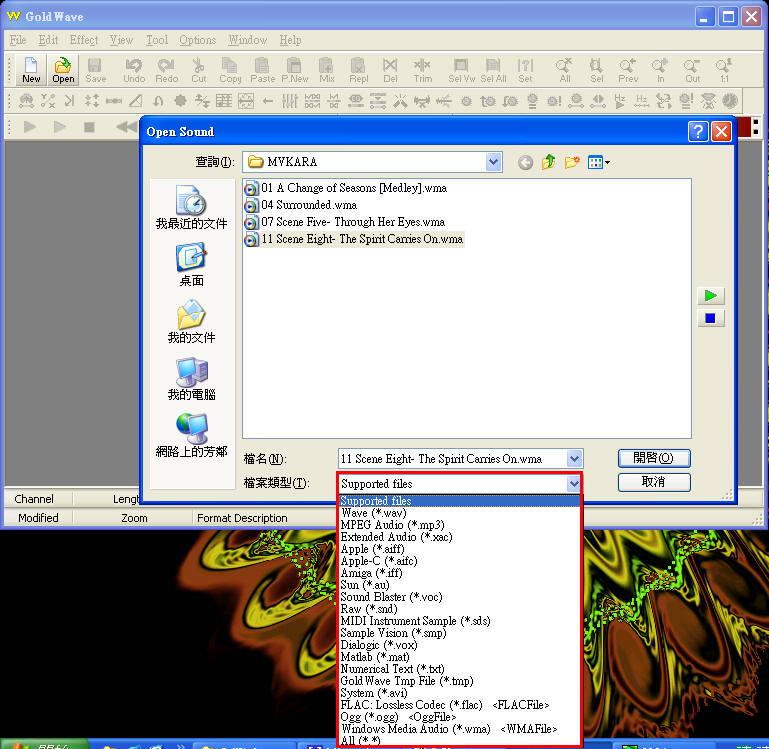Click the 取消 (Cancel) button
Image resolution: width=769 pixels, height=749 pixels.
pyautogui.click(x=654, y=482)
